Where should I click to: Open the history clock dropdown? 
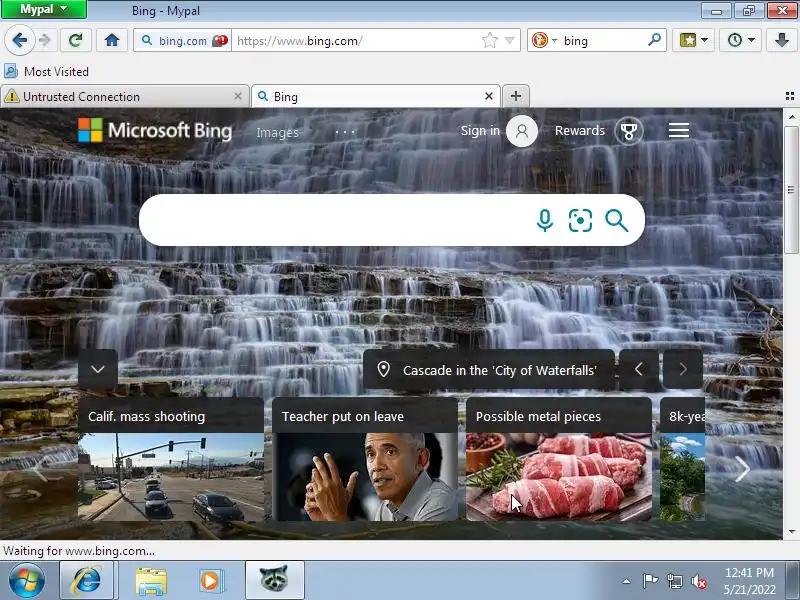click(x=740, y=40)
